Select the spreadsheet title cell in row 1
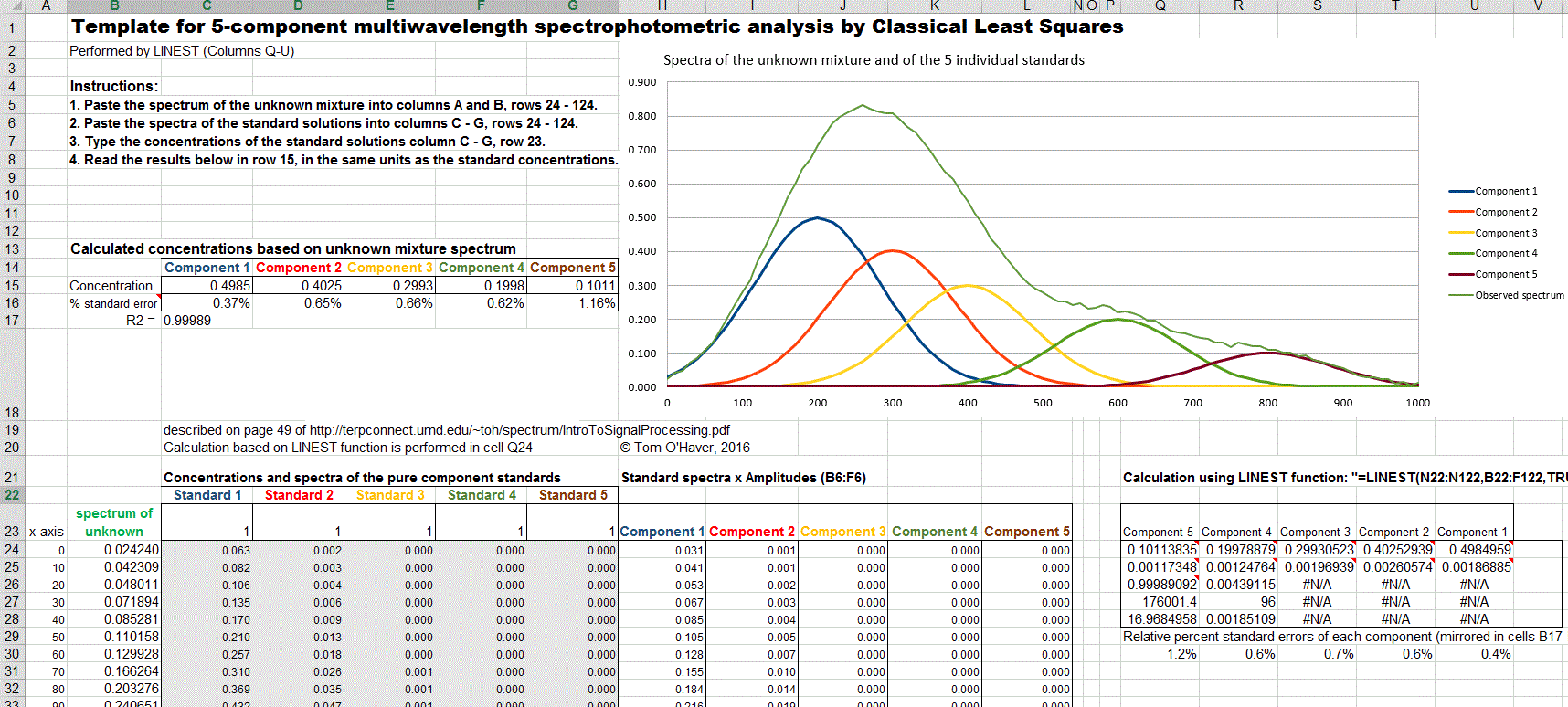The height and width of the screenshot is (707, 1568). [x=597, y=26]
